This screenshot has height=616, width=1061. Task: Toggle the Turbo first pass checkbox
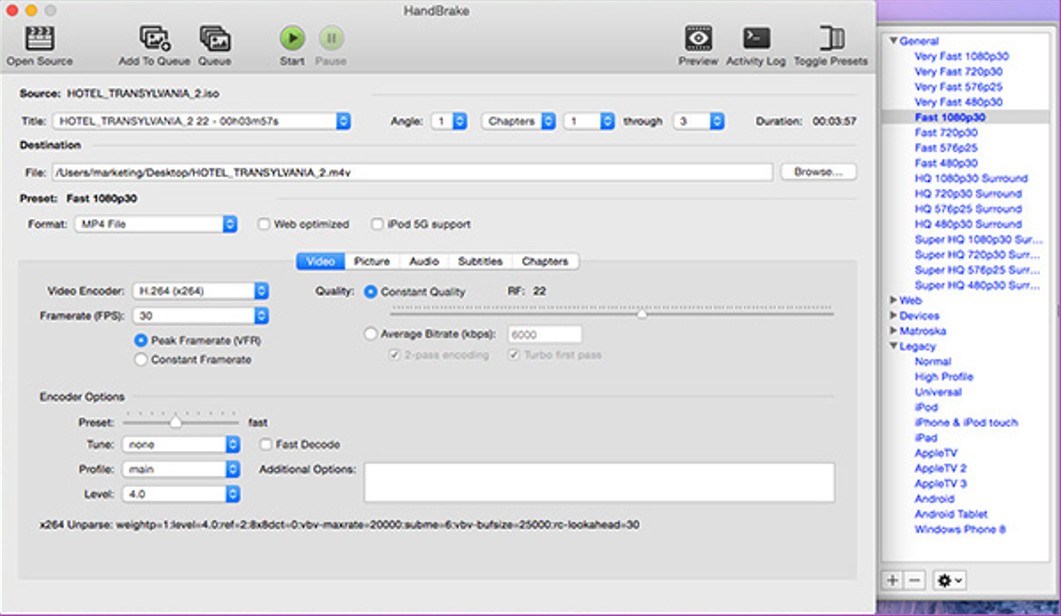(514, 355)
